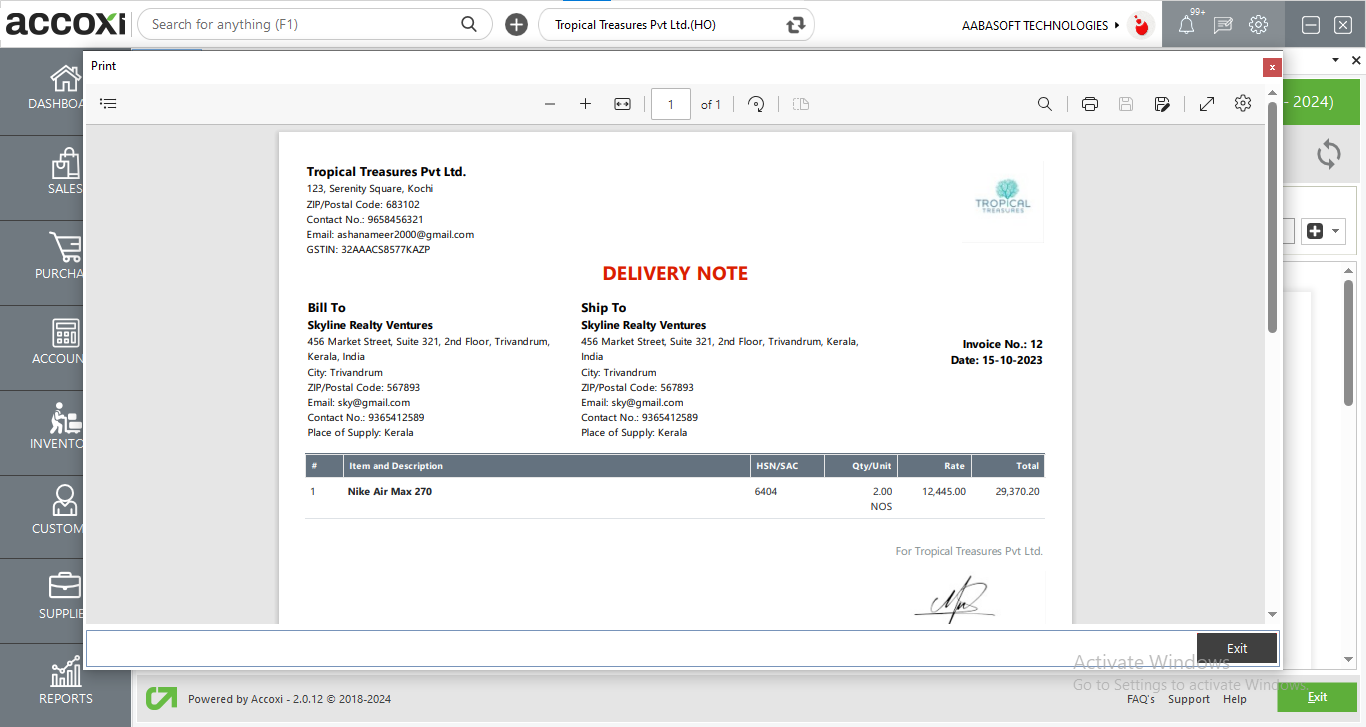Open the print icon in the preview toolbar

coord(1089,103)
